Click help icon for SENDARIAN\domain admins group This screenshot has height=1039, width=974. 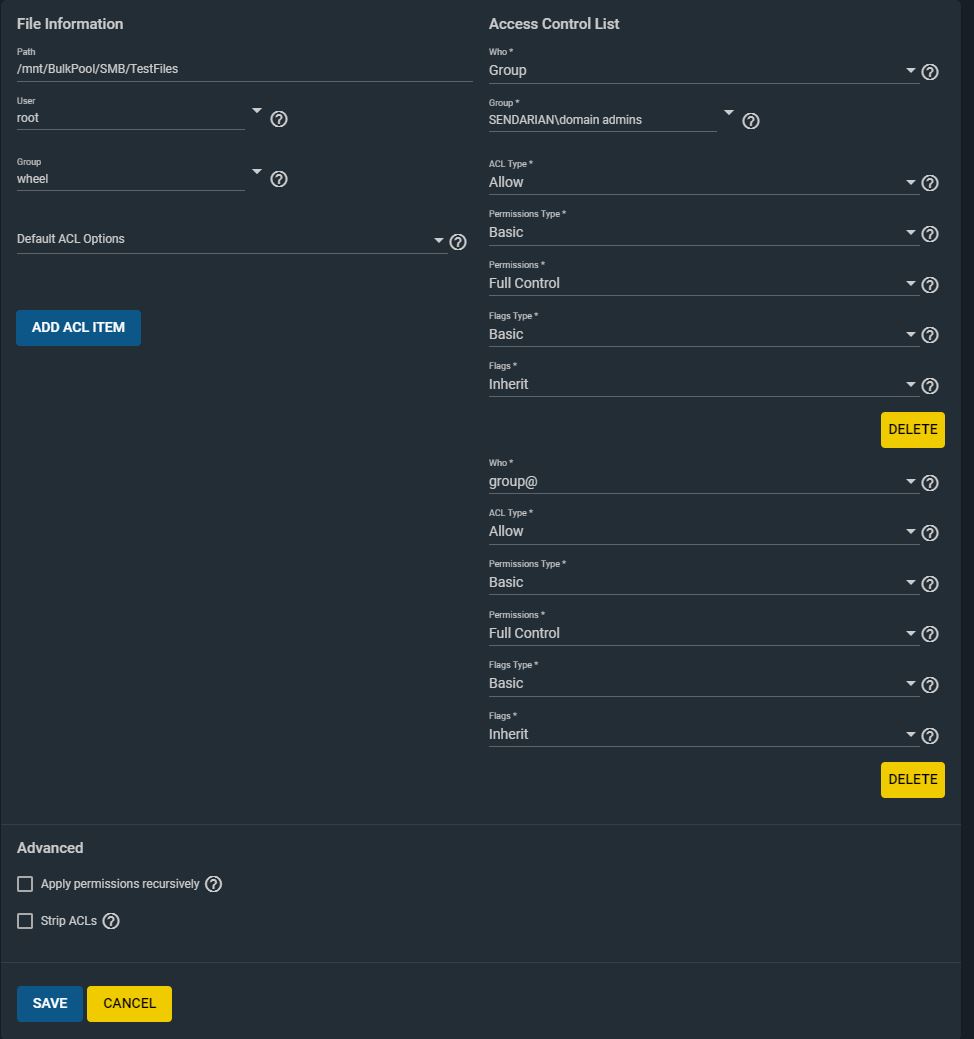[751, 121]
